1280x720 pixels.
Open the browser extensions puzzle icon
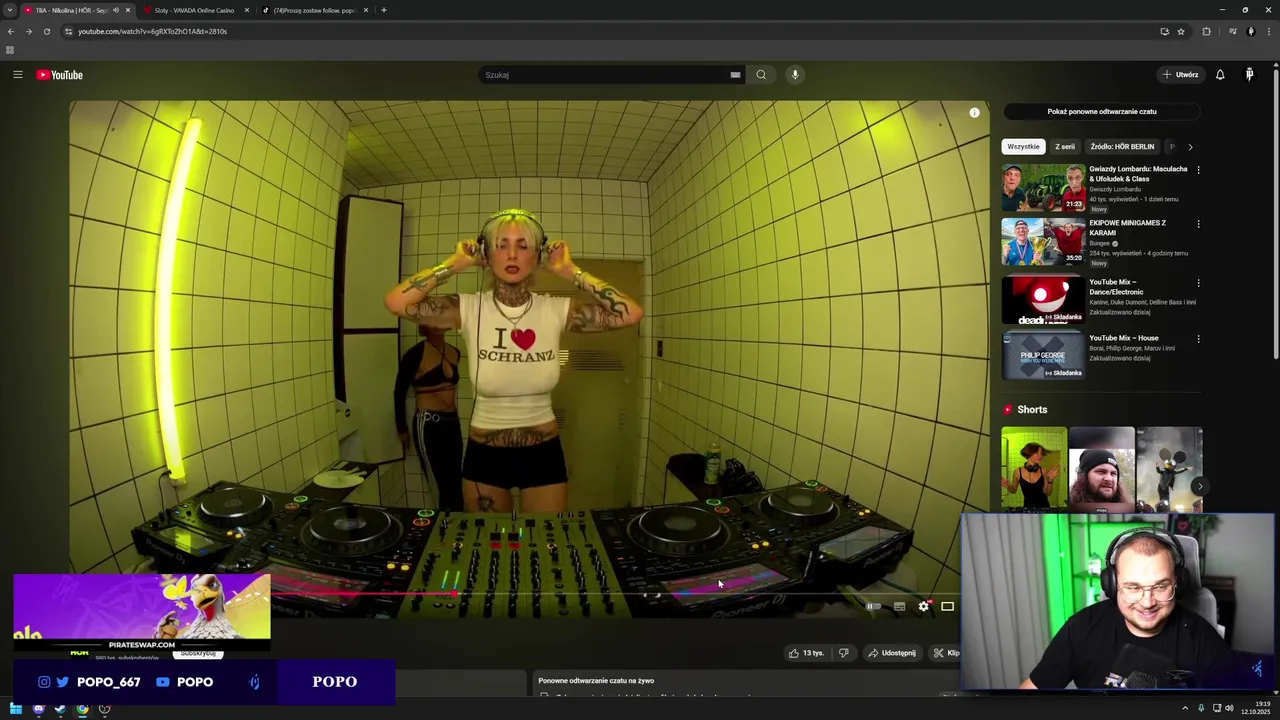1206,31
